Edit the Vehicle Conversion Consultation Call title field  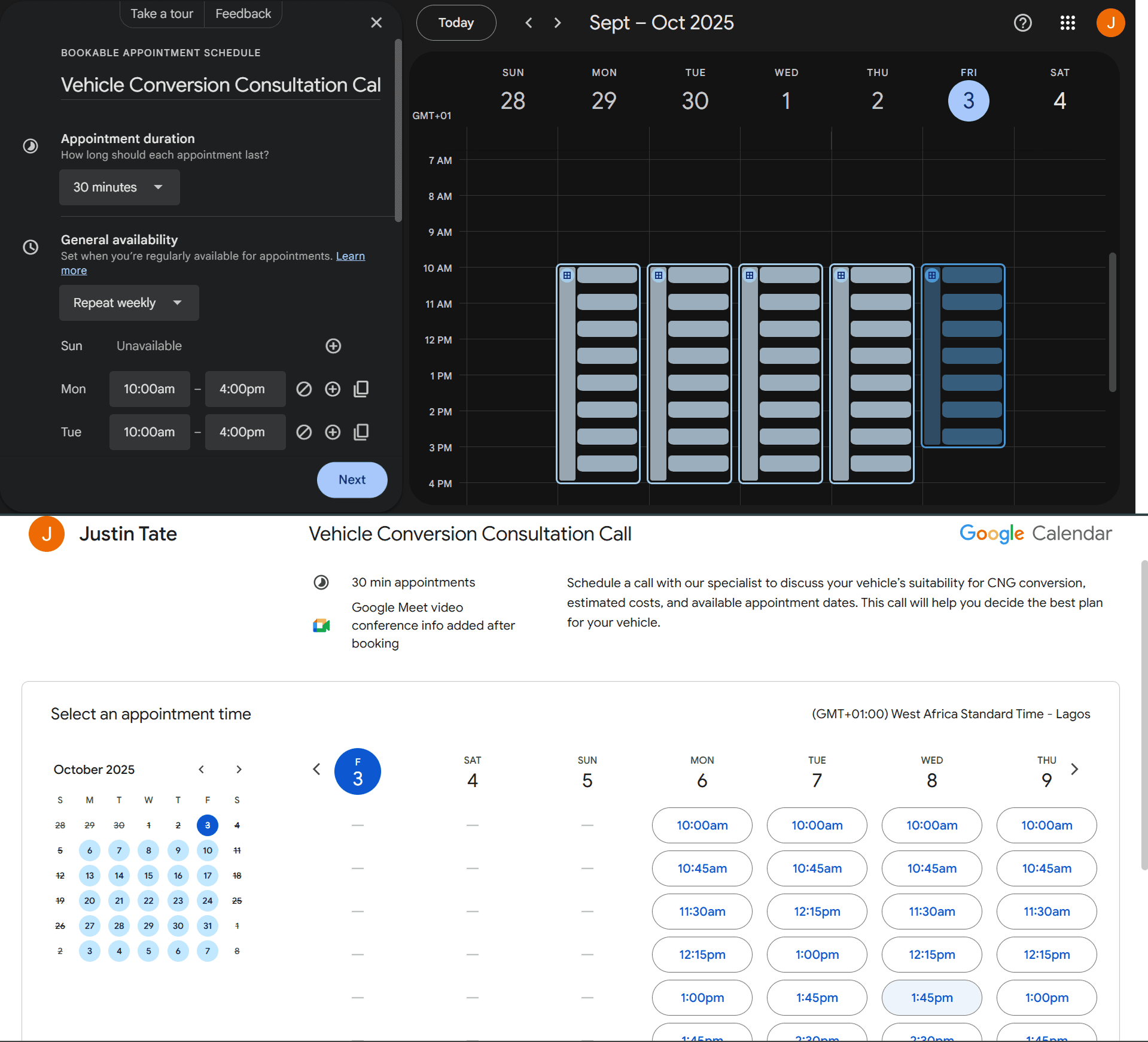coord(221,85)
